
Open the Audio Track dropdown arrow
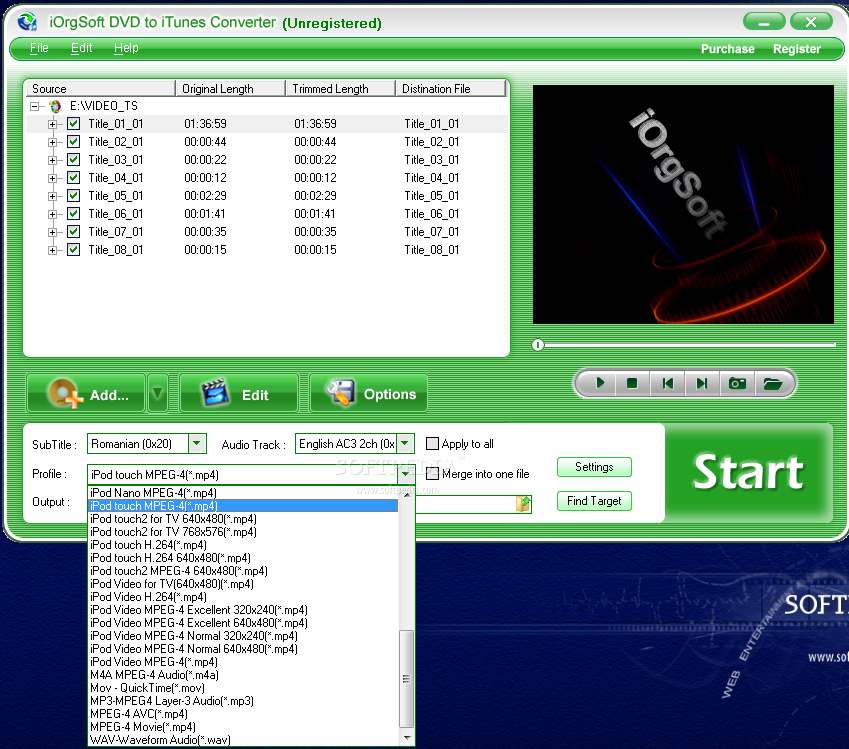click(x=405, y=444)
